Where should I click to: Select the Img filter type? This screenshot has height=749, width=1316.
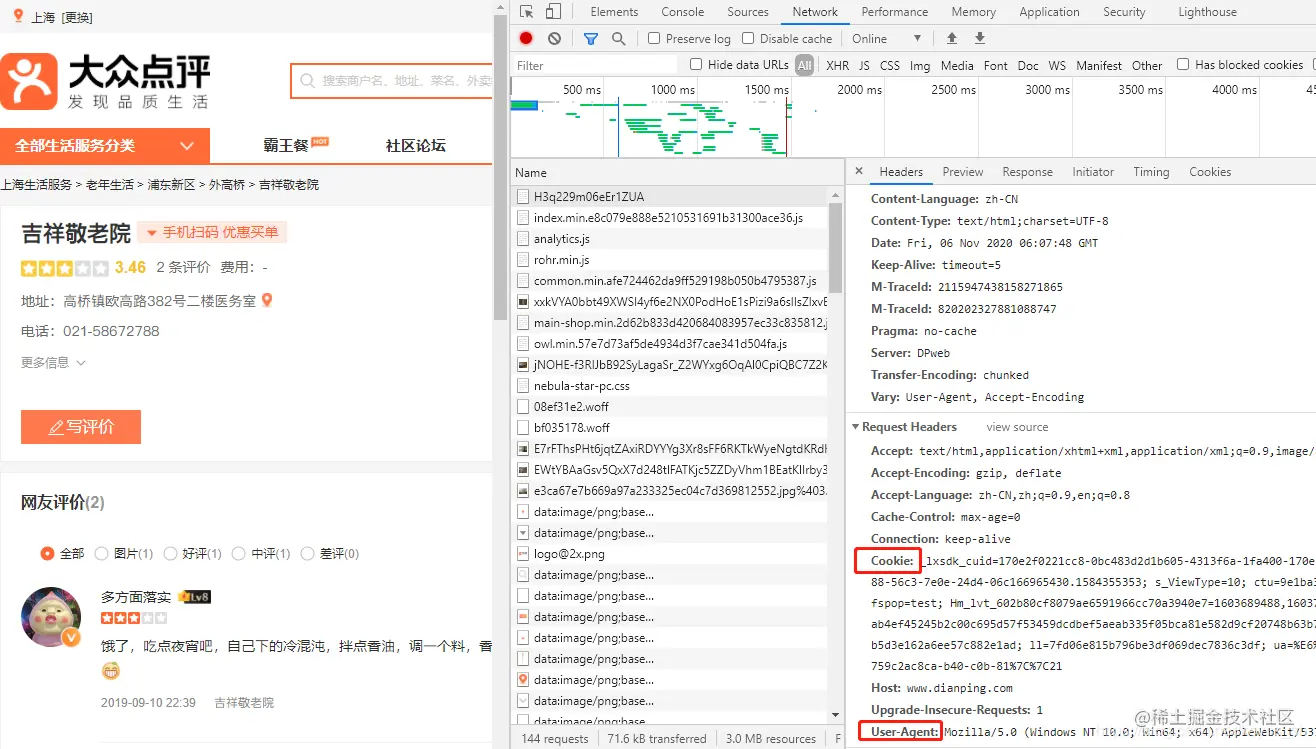point(920,65)
